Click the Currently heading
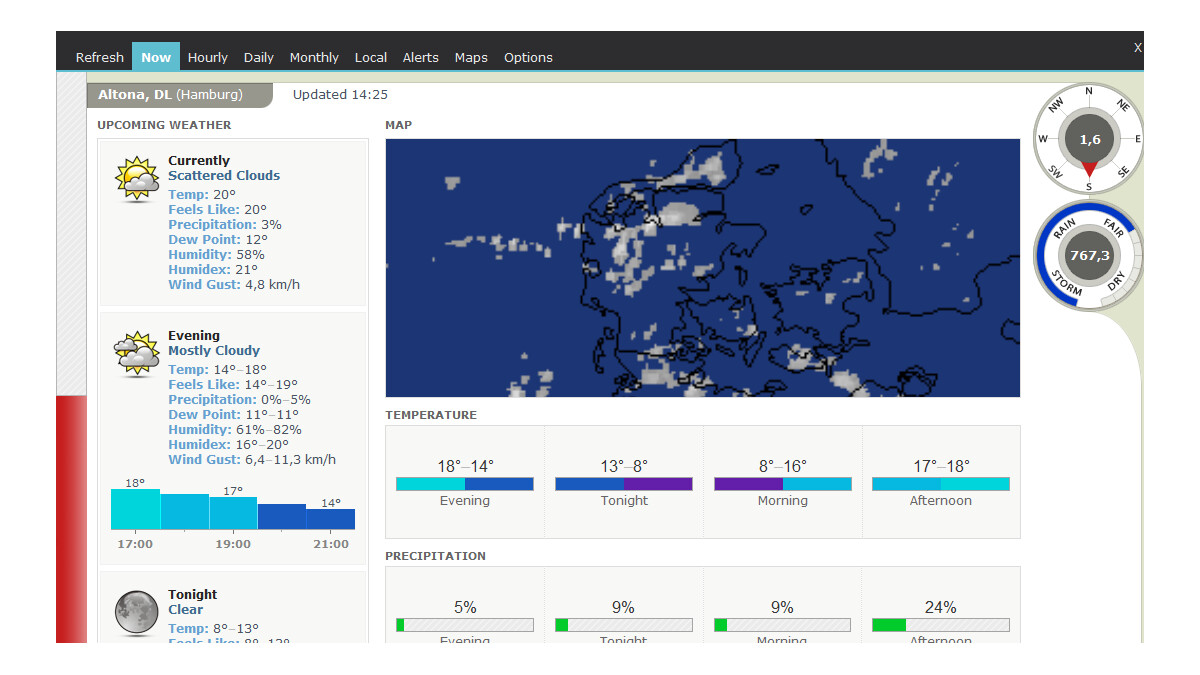 (x=199, y=161)
